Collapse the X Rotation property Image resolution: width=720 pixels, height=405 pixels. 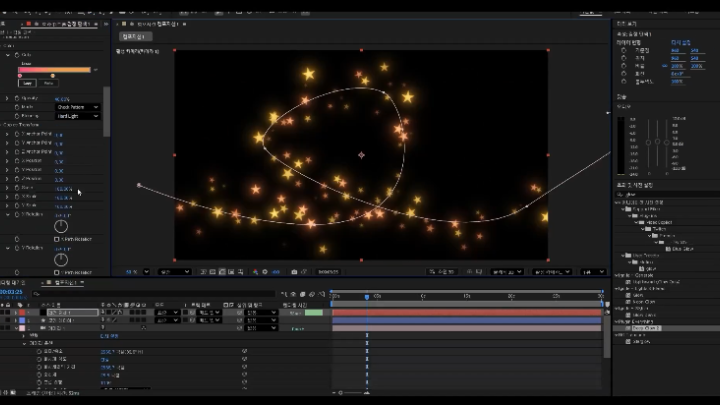(8, 214)
